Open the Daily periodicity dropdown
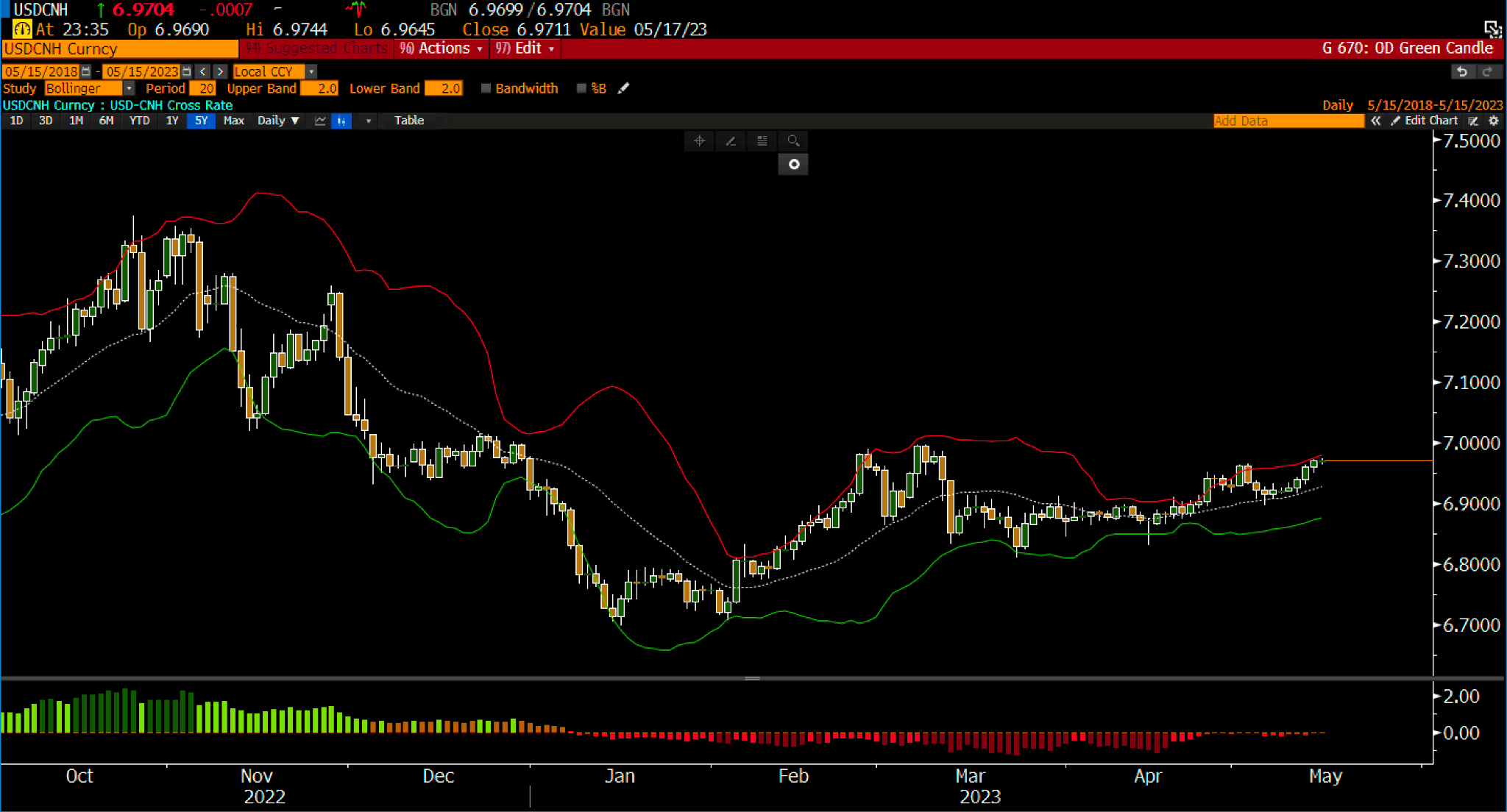 (278, 121)
